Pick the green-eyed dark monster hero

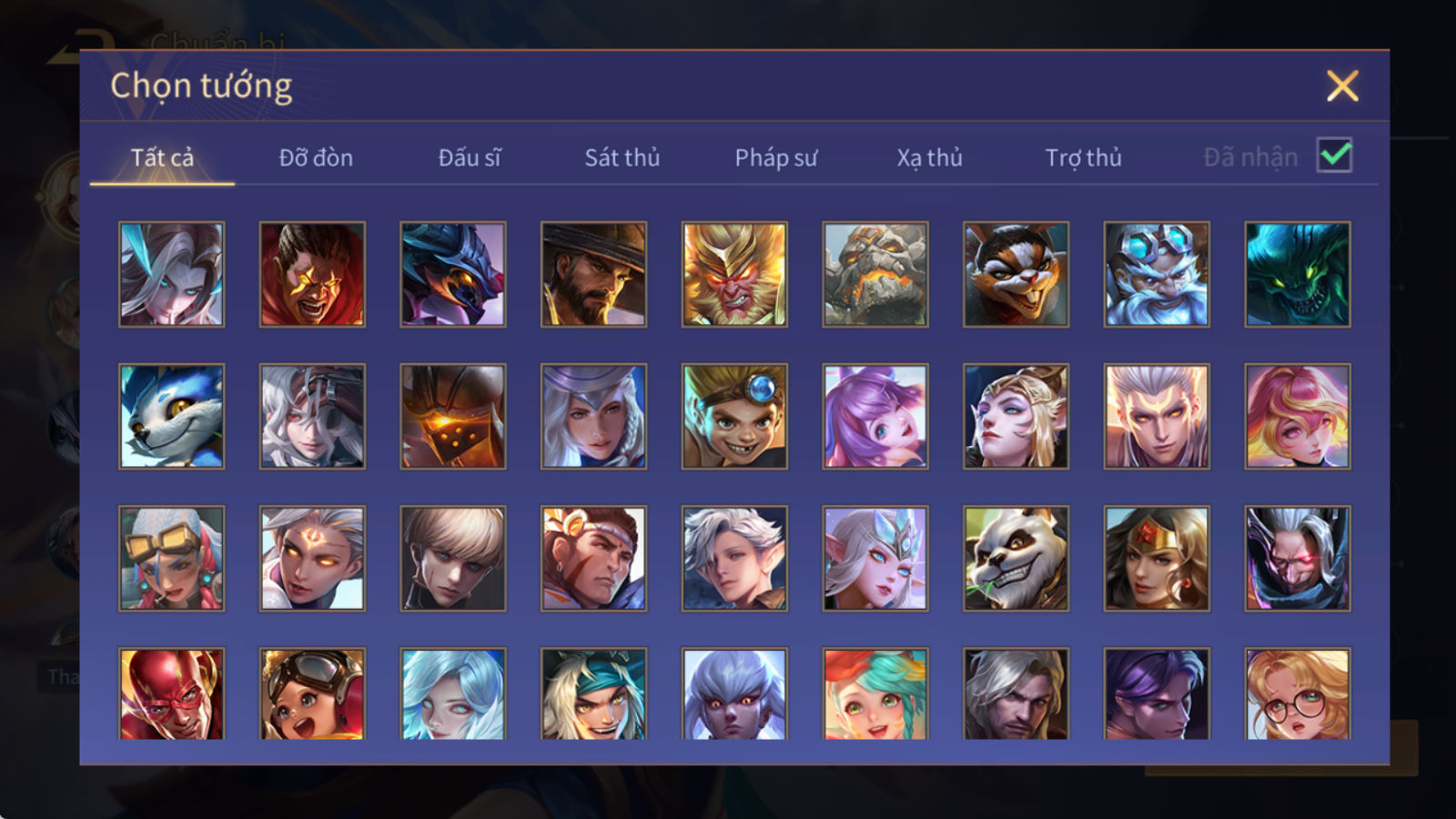tap(1298, 274)
